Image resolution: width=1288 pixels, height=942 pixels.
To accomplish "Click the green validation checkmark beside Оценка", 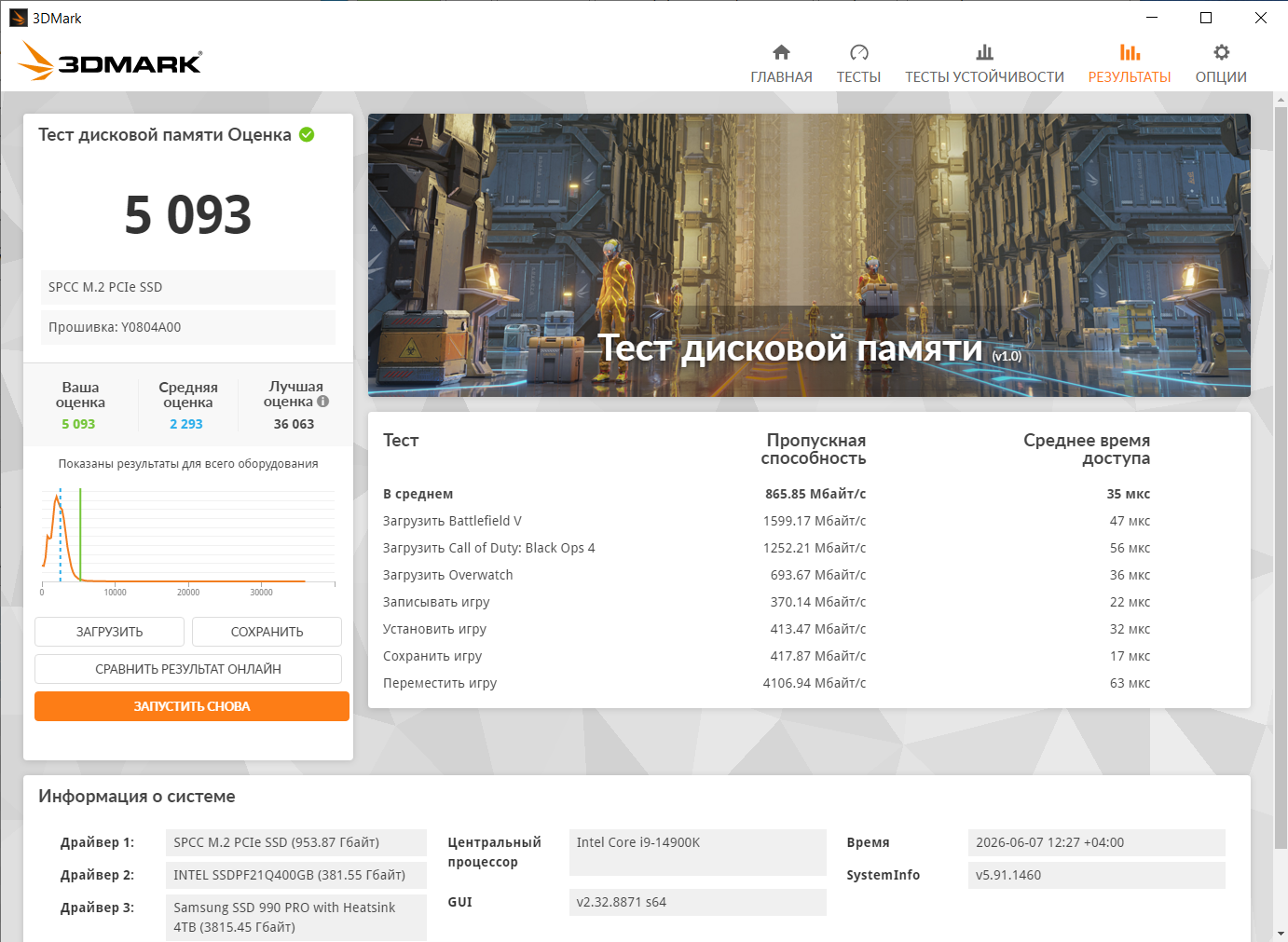I will pos(307,134).
